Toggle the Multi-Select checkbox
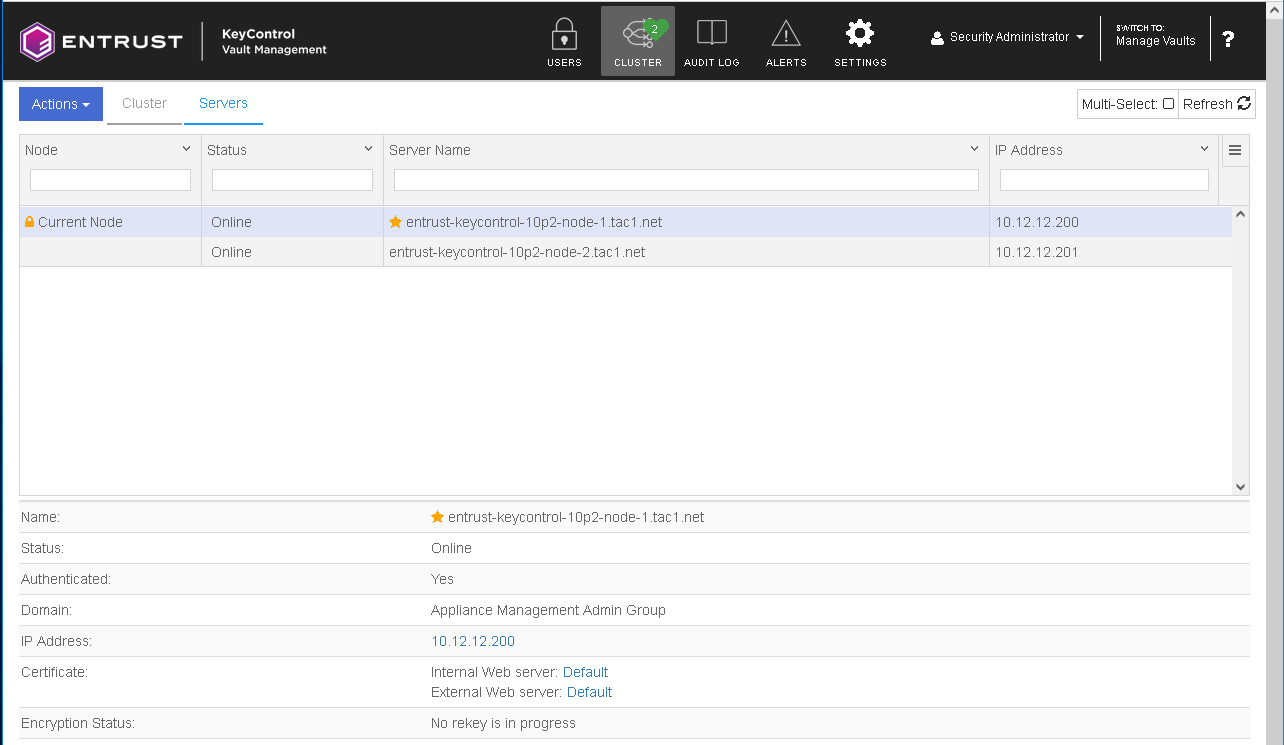This screenshot has height=745, width=1284. click(x=1168, y=103)
